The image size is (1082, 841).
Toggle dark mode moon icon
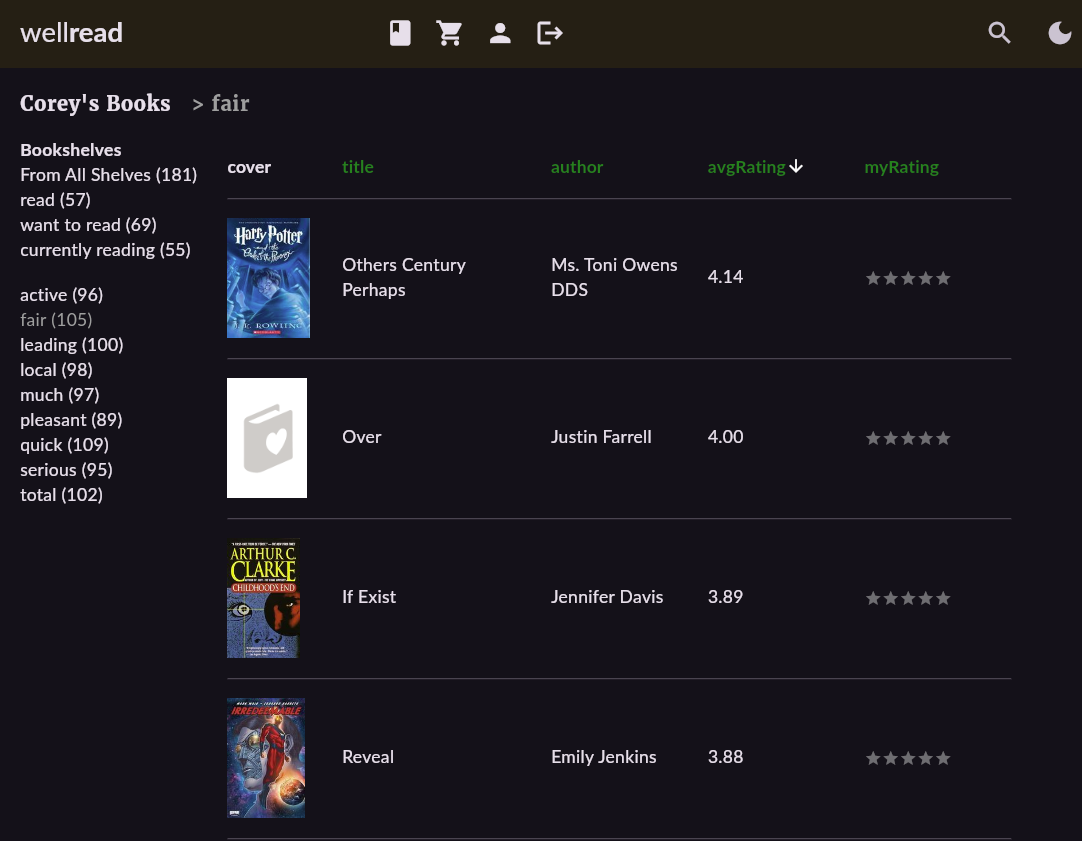coord(1059,34)
